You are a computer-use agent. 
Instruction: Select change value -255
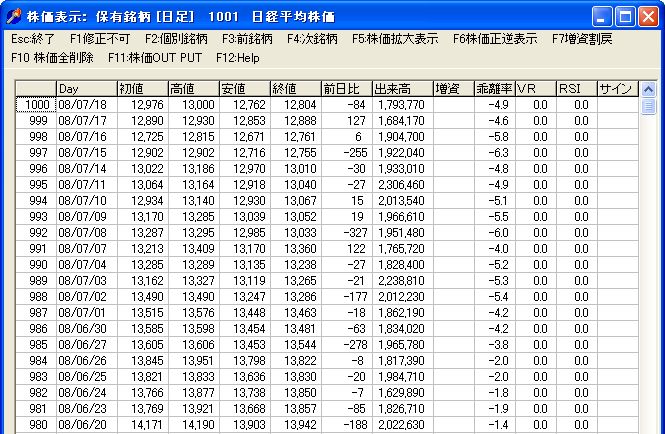point(347,153)
